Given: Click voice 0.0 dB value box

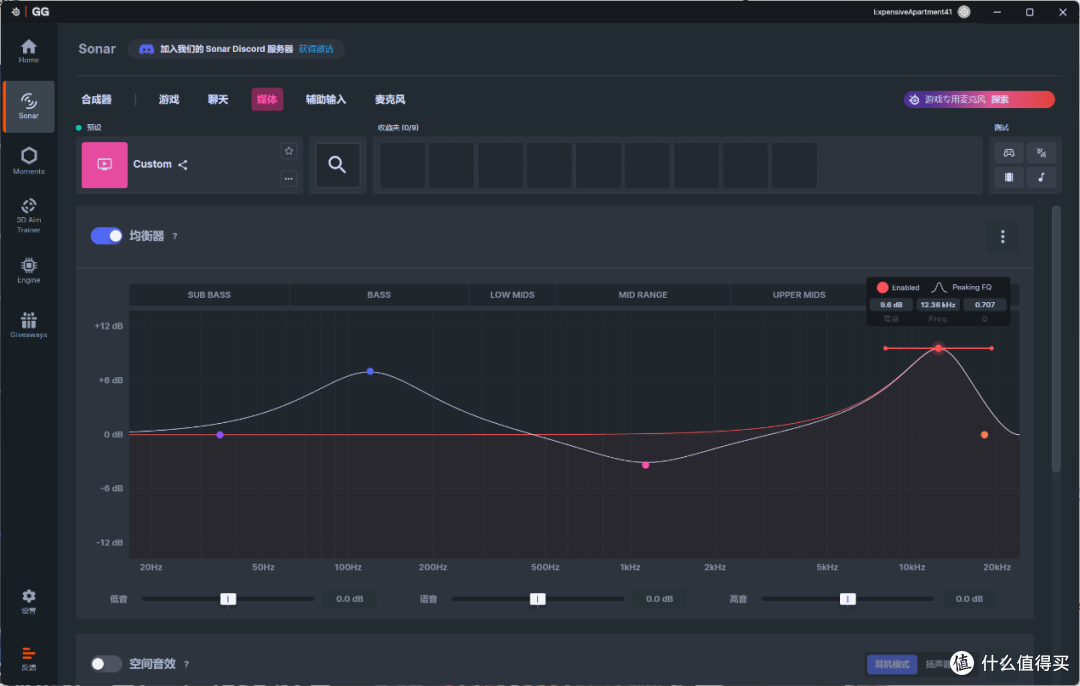Looking at the screenshot, I should click(659, 599).
